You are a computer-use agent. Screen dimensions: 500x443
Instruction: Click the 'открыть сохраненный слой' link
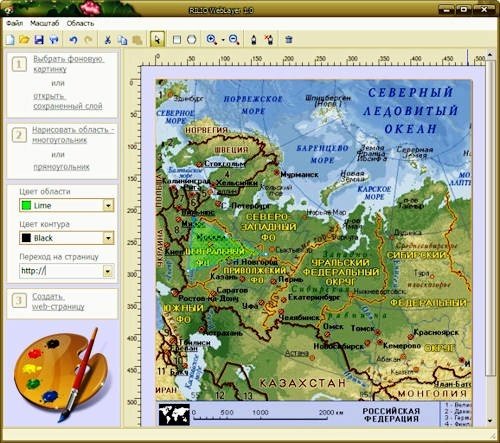(x=67, y=101)
